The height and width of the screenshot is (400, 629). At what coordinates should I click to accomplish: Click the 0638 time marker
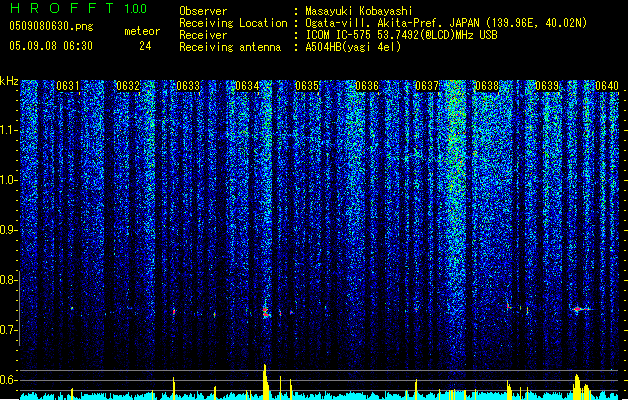coord(487,86)
